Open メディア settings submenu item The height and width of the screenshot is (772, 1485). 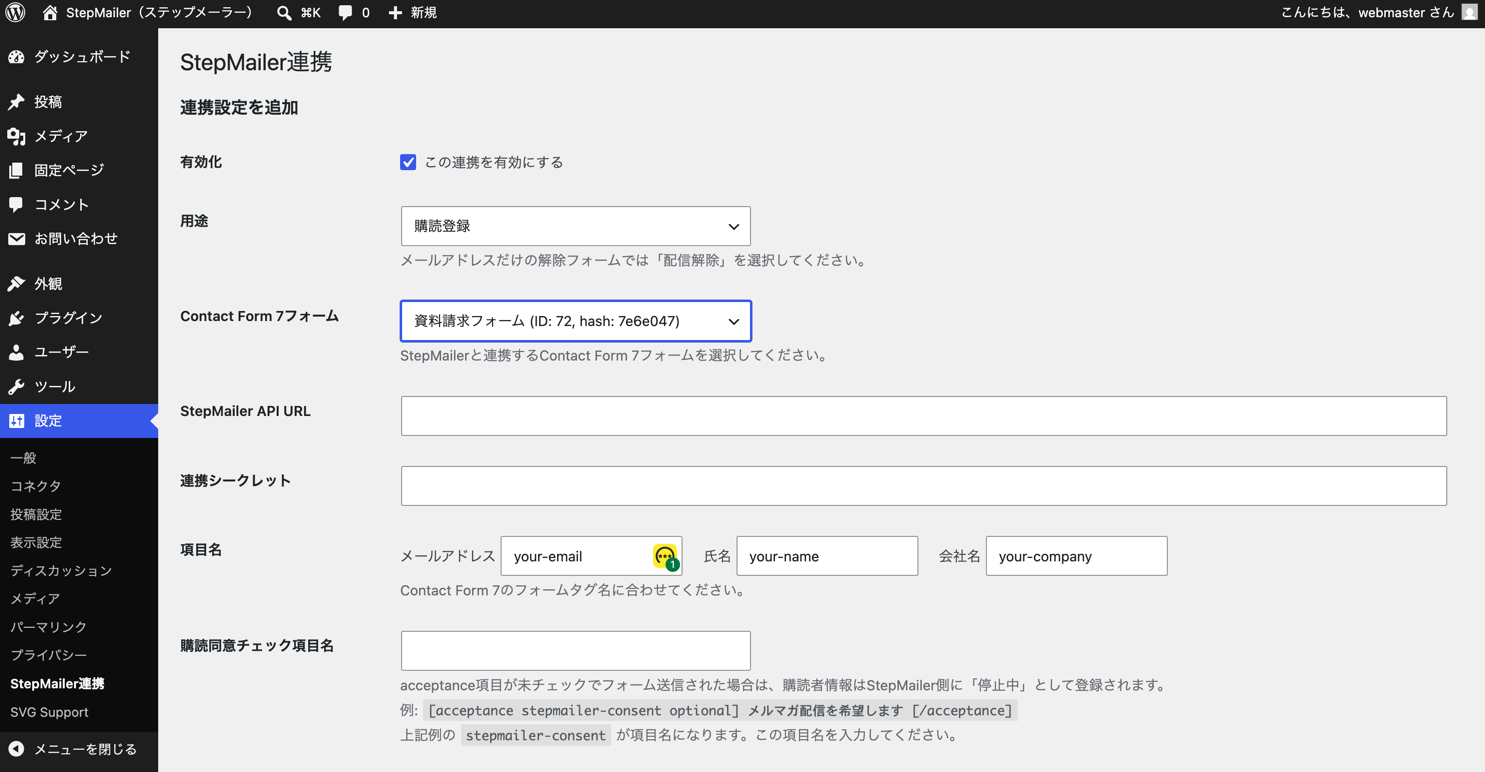[x=35, y=599]
